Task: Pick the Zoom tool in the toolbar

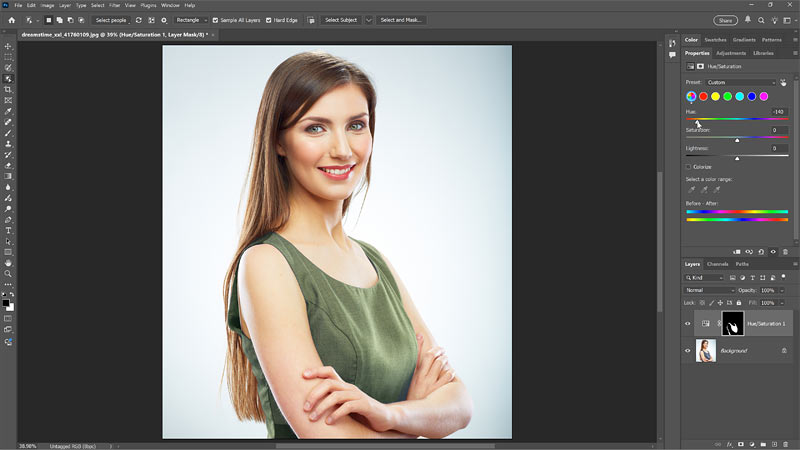Action: [x=8, y=273]
